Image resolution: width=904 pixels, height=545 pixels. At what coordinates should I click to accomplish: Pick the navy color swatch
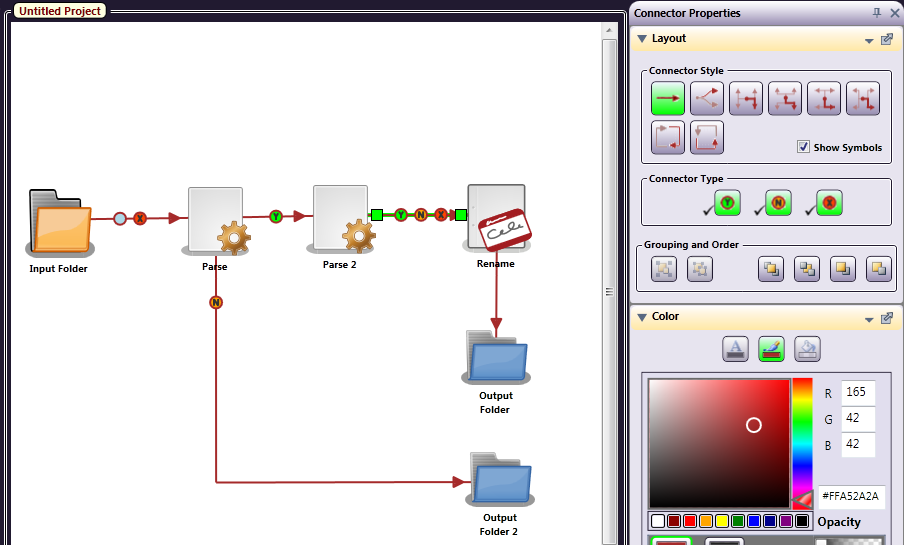click(x=770, y=521)
